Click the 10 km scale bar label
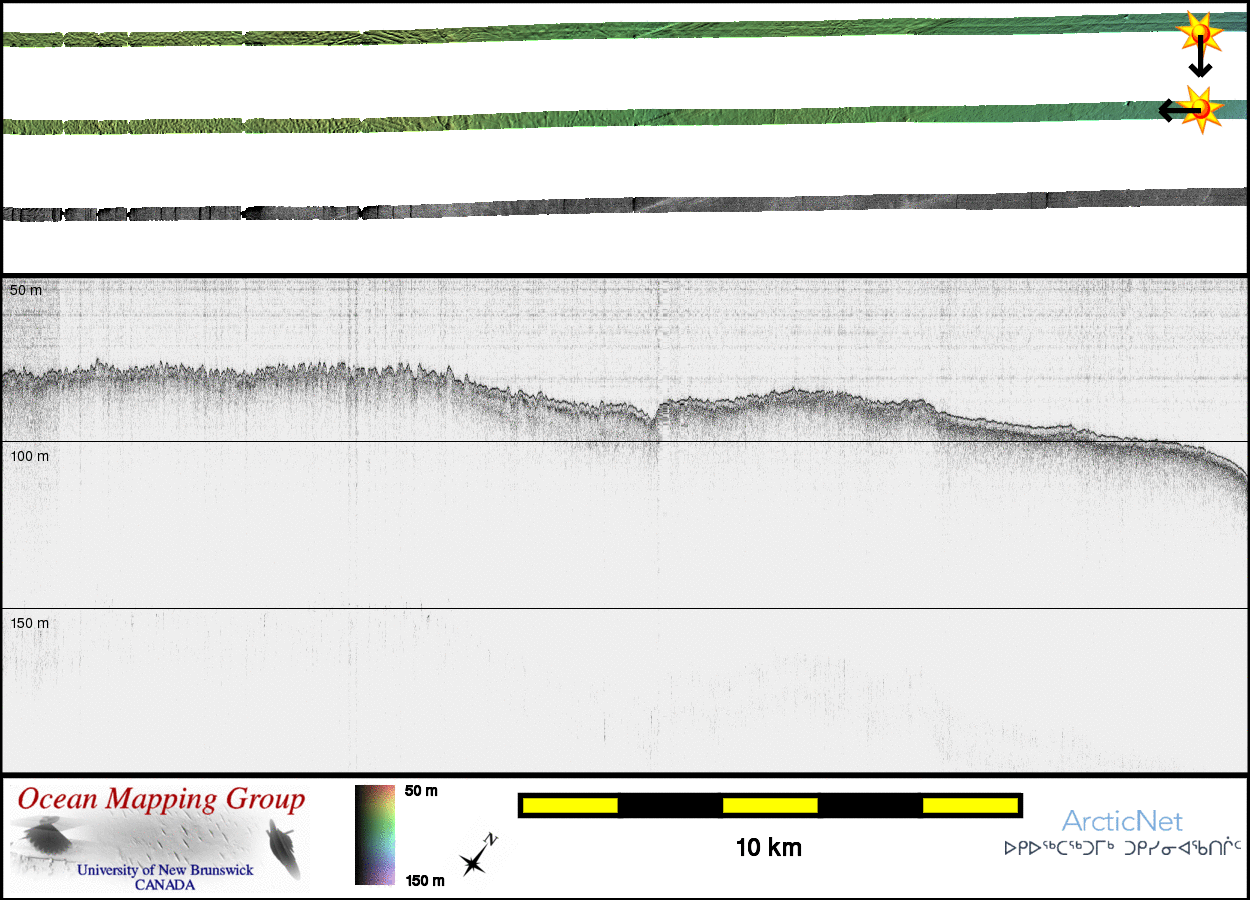1250x900 pixels. click(x=768, y=848)
